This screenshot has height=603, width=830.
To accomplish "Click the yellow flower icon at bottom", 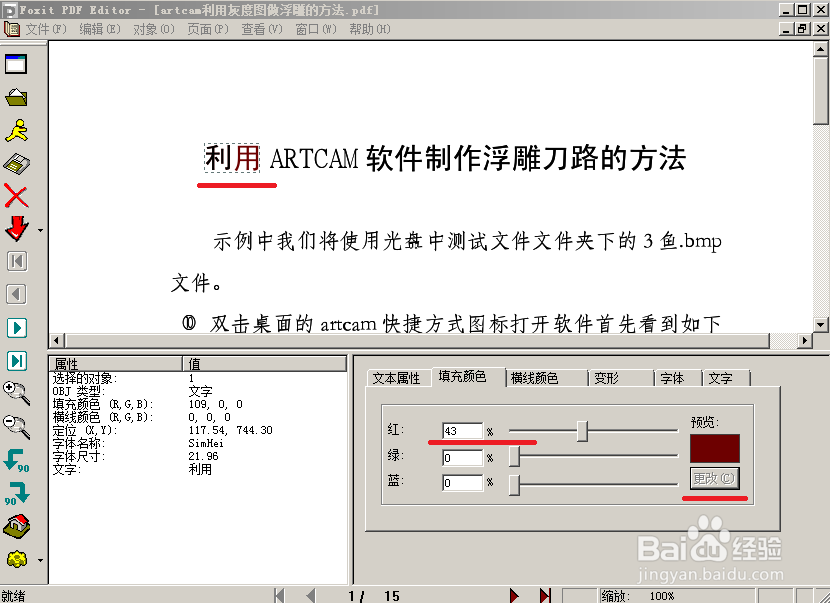I will tap(16, 559).
